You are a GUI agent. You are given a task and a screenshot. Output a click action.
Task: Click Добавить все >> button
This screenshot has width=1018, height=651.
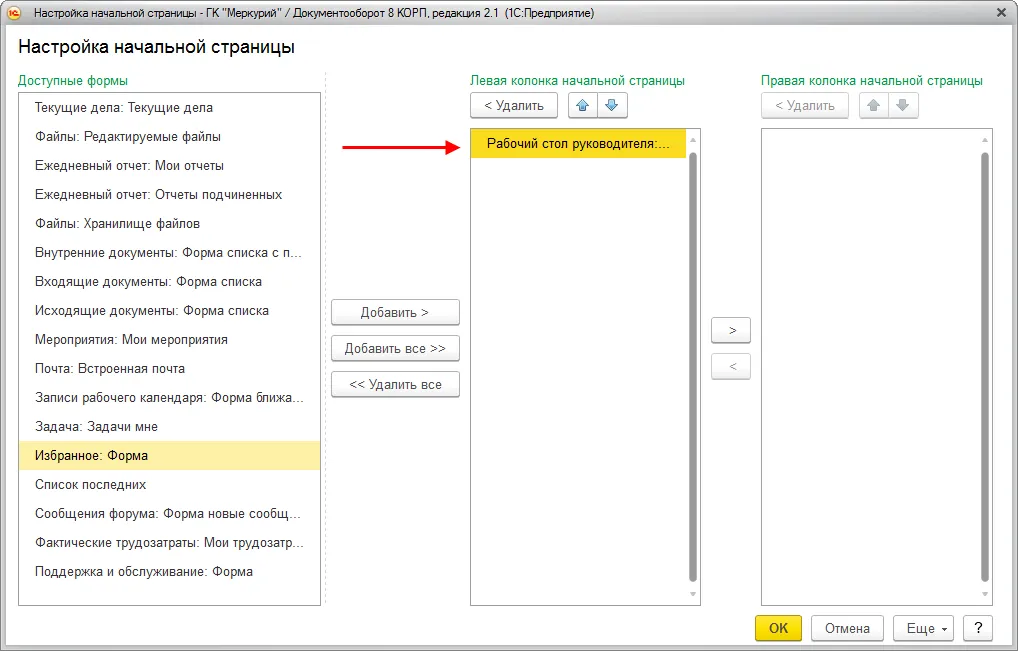coord(395,349)
